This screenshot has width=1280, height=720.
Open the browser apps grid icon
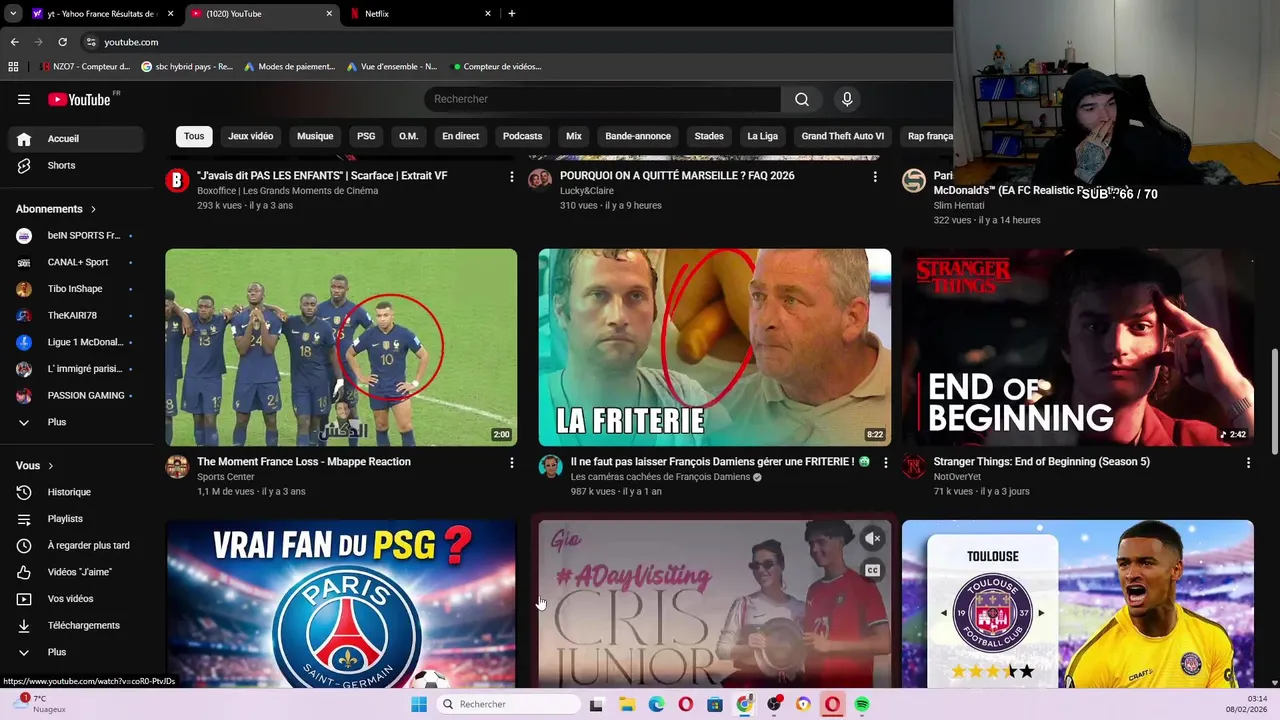point(13,67)
